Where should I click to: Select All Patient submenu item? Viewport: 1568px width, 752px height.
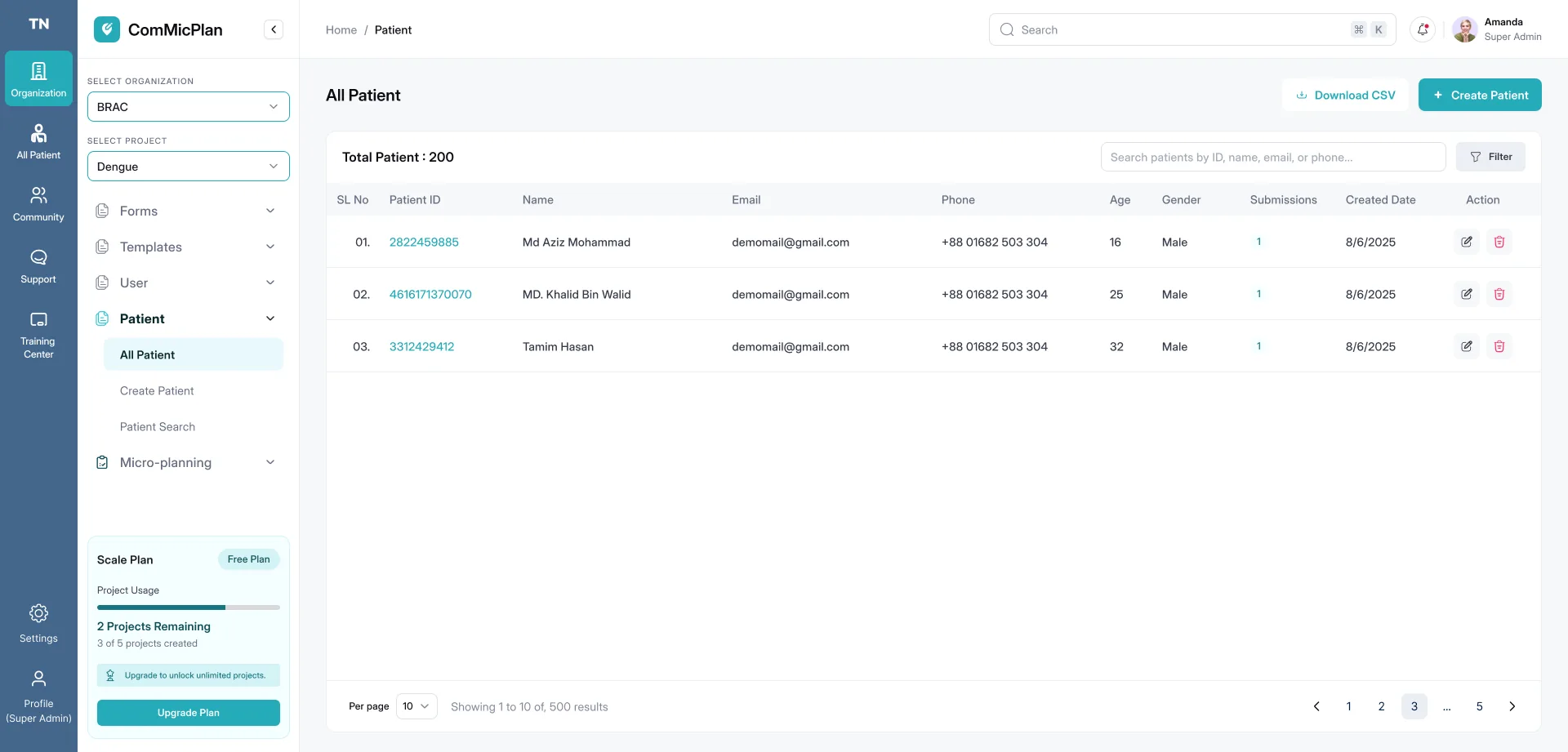point(194,354)
